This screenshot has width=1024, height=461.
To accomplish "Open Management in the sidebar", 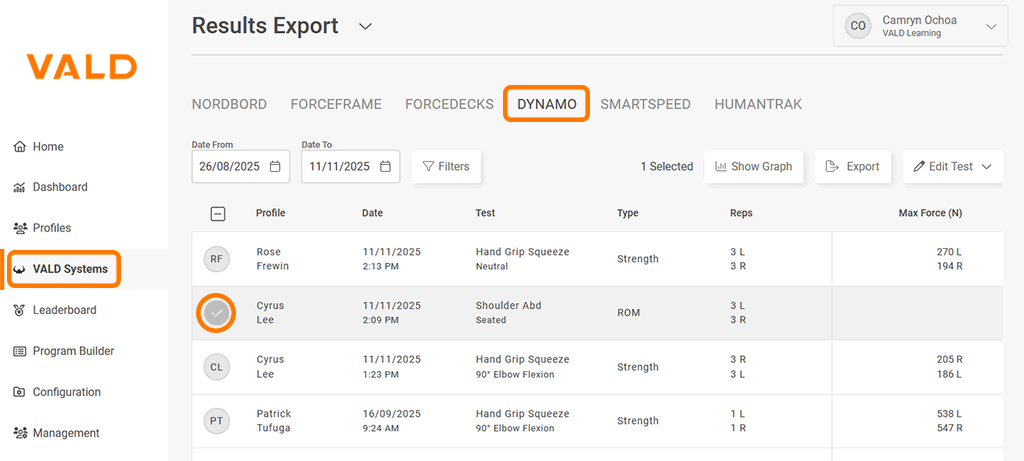I will click(x=57, y=433).
